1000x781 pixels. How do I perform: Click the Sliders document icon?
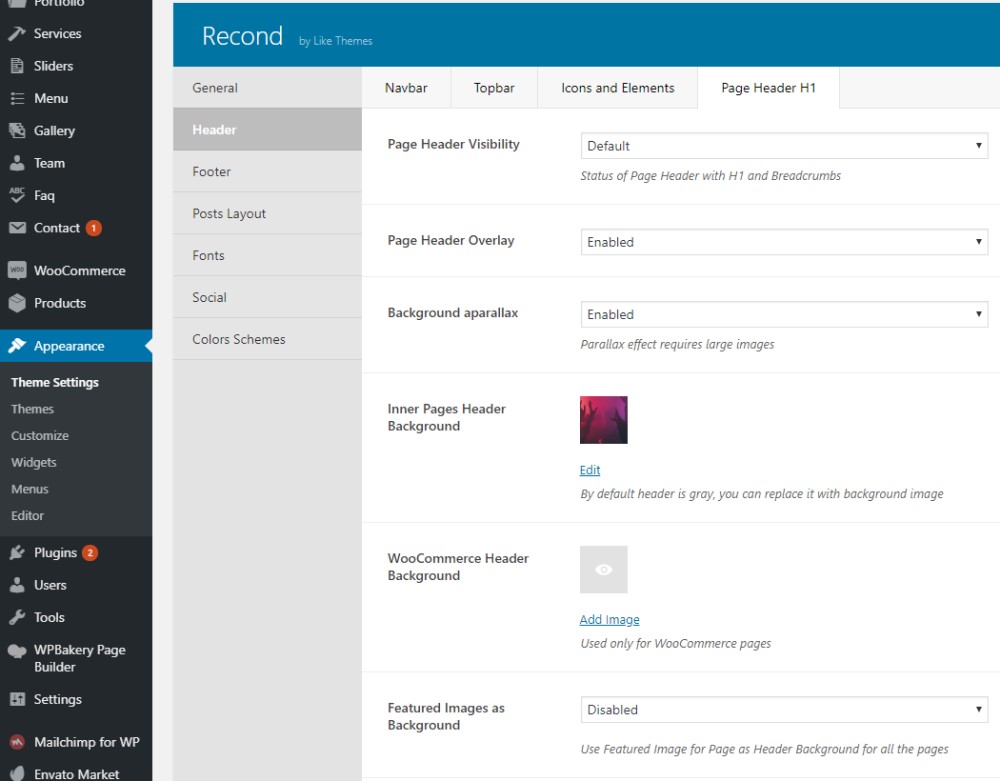click(x=17, y=66)
